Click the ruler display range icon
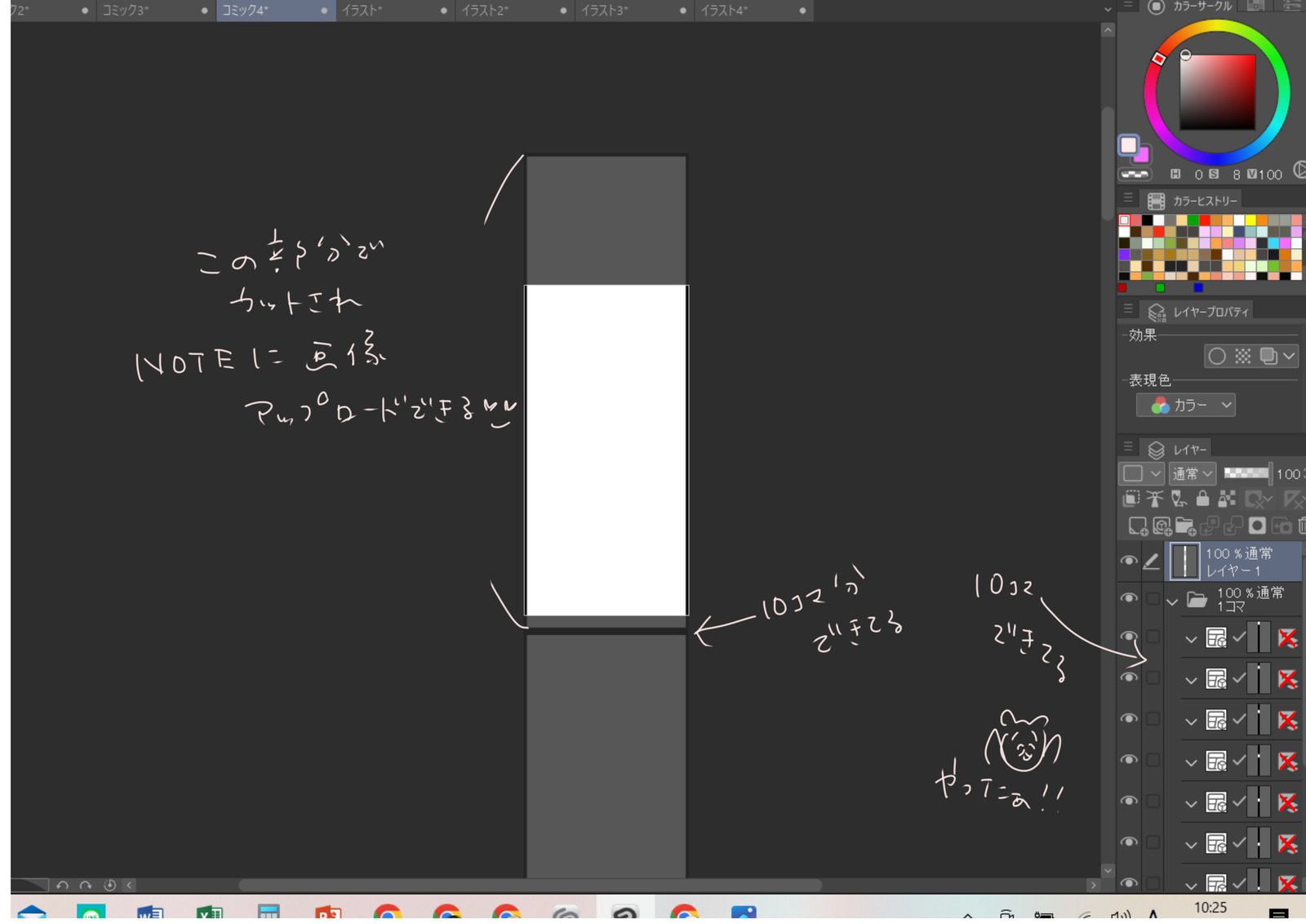 [1293, 499]
